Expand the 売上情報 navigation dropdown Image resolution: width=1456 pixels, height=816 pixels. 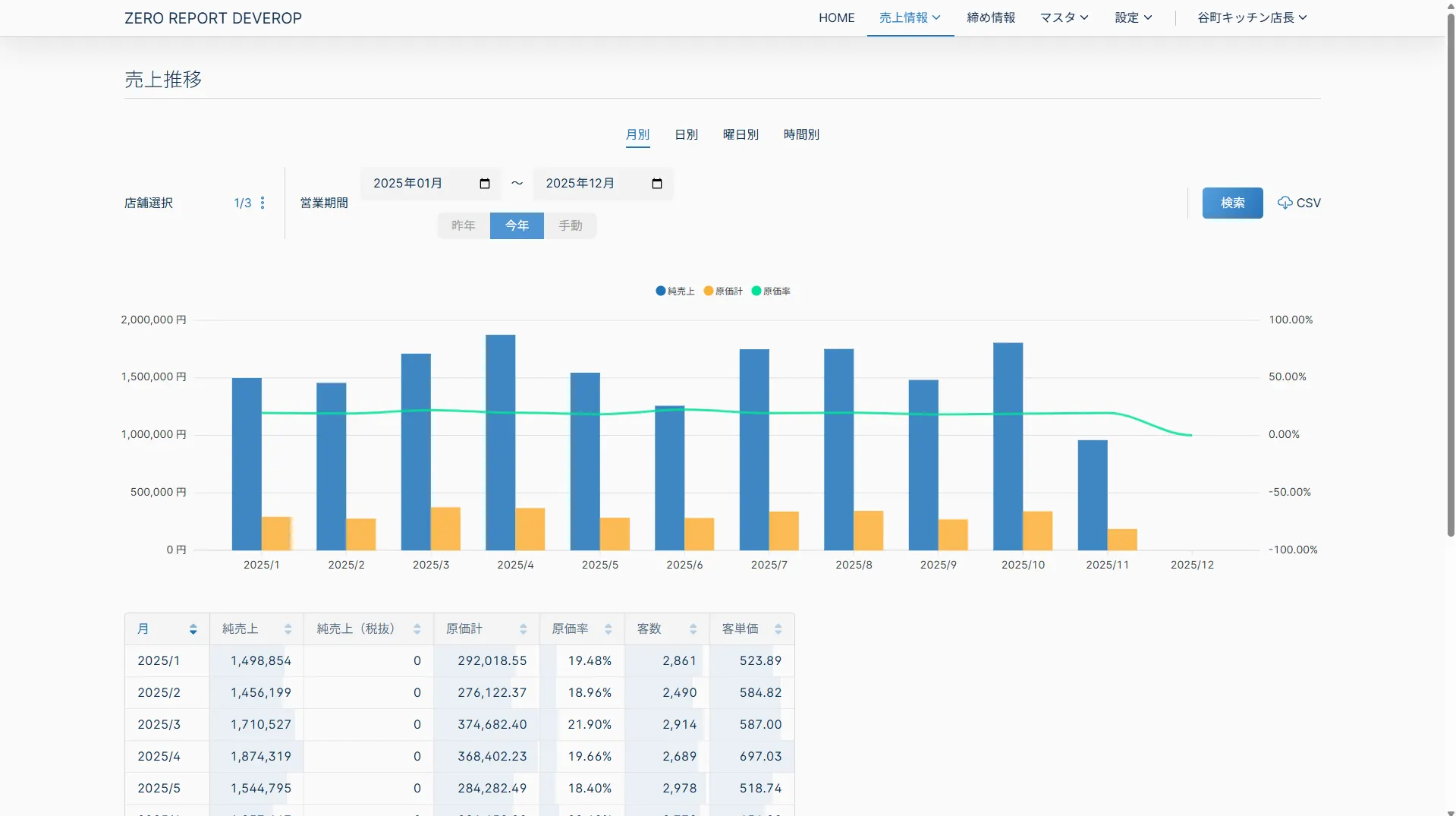click(x=910, y=17)
